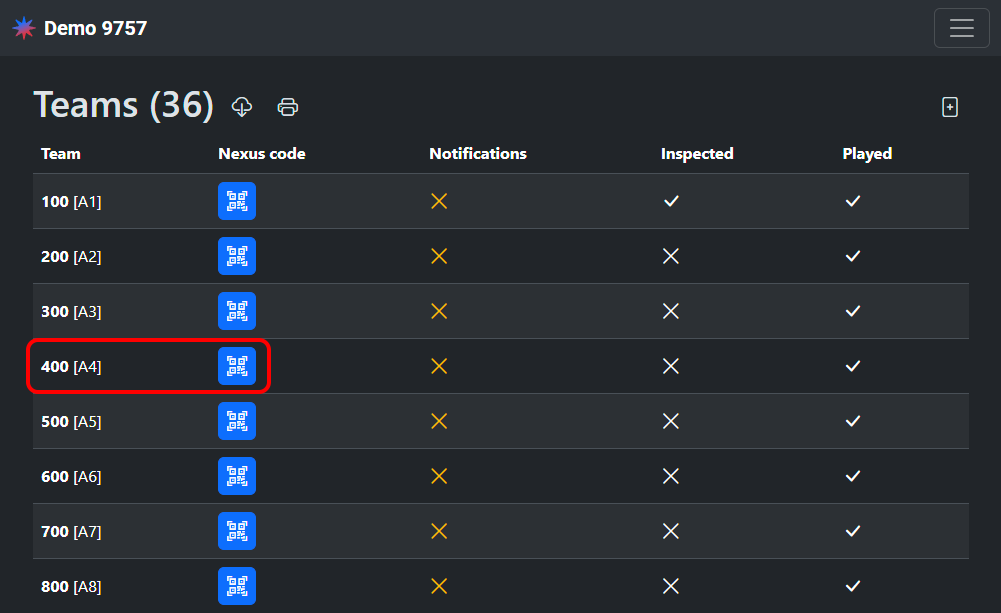The height and width of the screenshot is (613, 1001).
Task: Open Nexus QR code for team 100
Action: pyautogui.click(x=237, y=201)
